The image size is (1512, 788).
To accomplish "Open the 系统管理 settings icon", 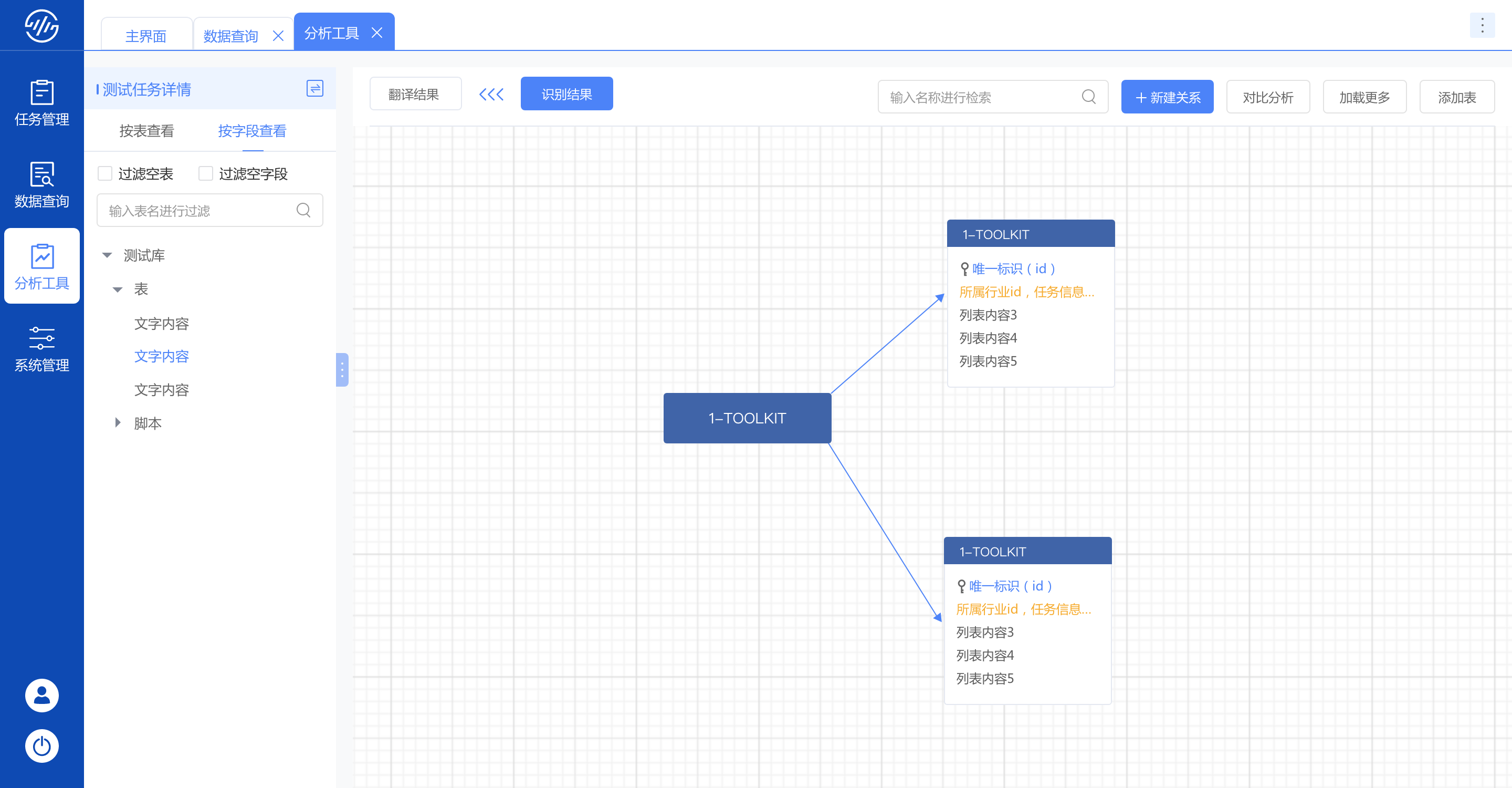I will tap(41, 349).
